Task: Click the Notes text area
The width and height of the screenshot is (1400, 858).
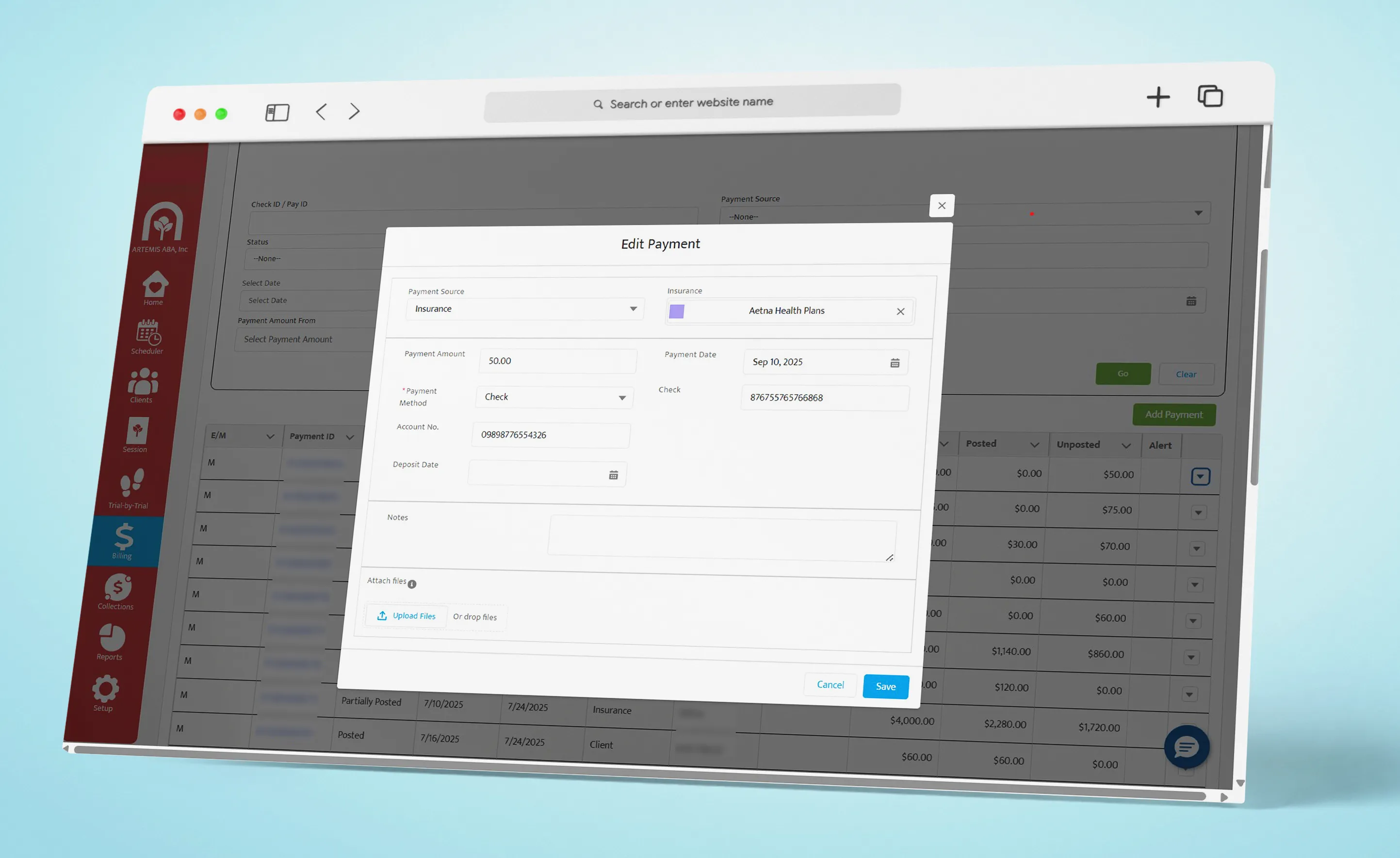Action: click(x=722, y=539)
